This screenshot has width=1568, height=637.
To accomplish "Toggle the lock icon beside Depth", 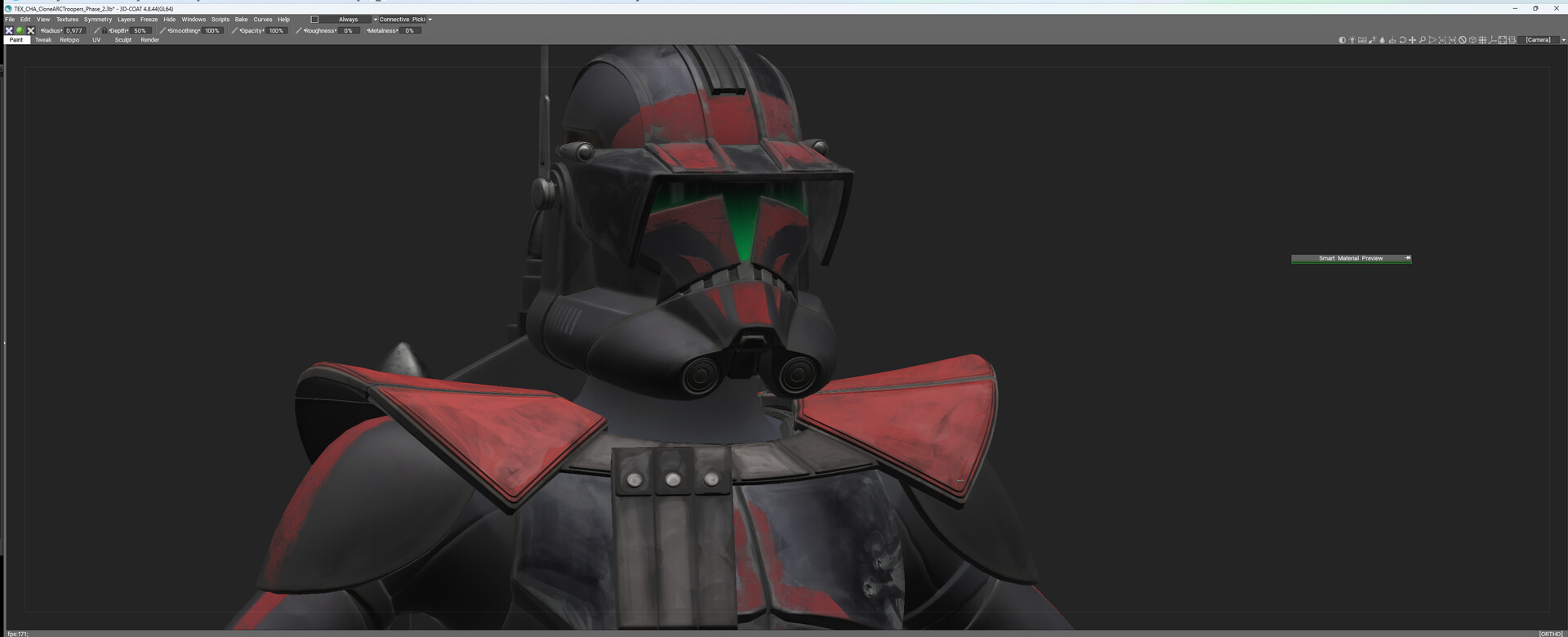I will [105, 30].
